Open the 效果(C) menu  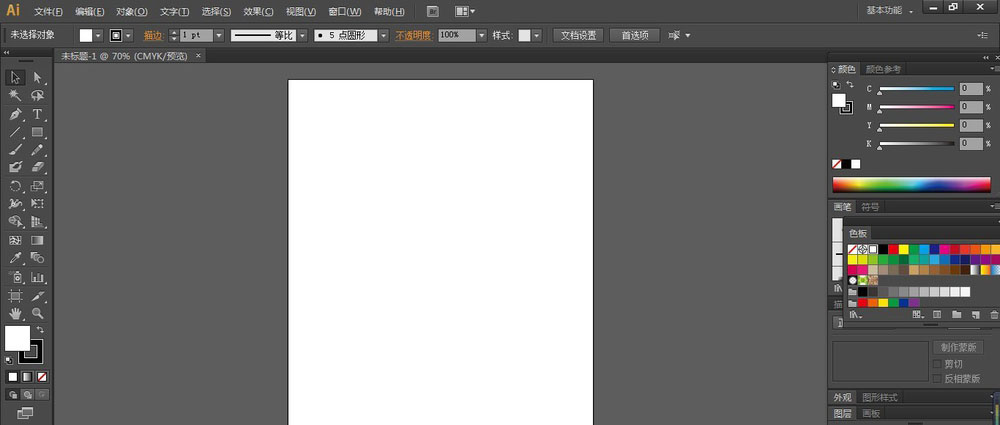(x=259, y=12)
